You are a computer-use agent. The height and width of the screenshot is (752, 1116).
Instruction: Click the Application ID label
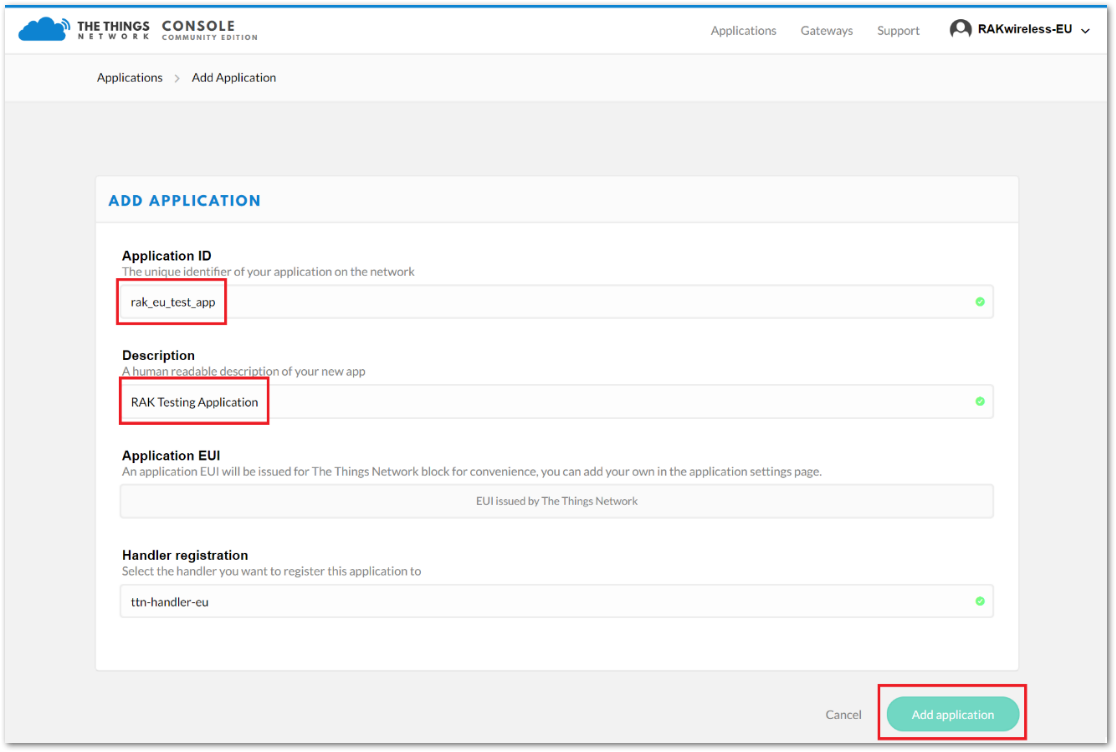tap(167, 255)
